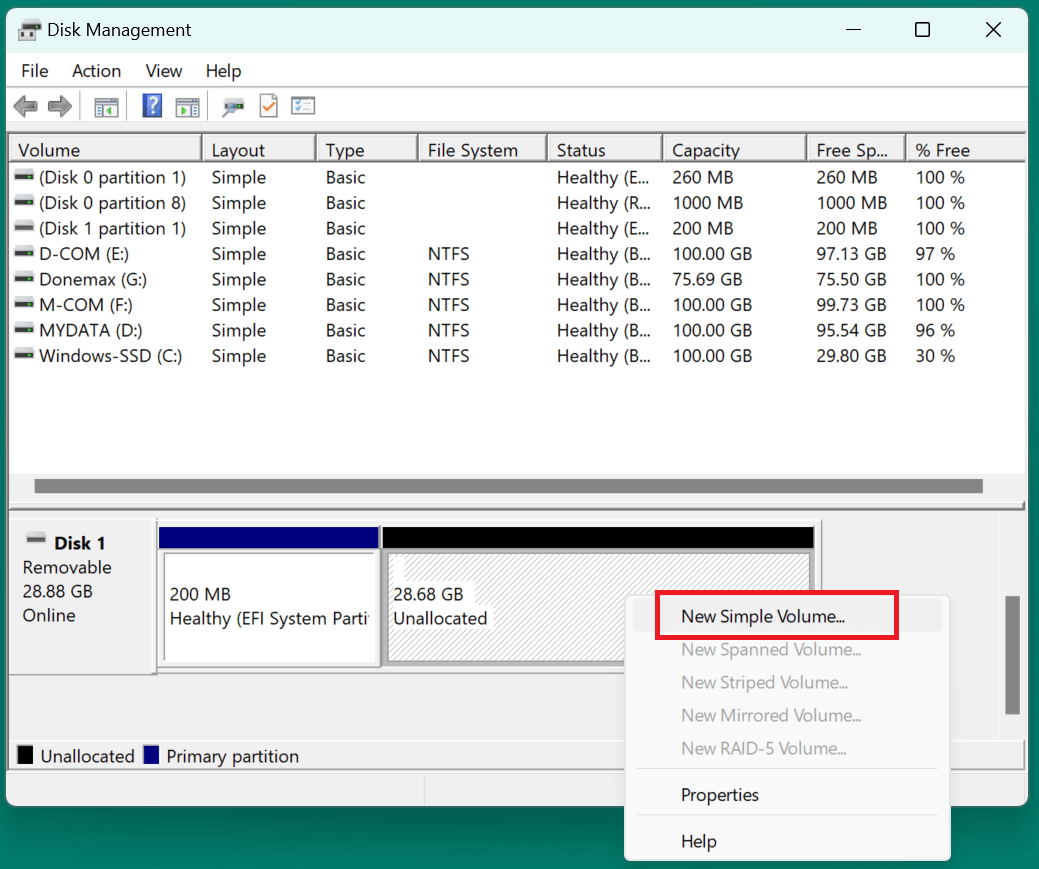
Task: Open the File menu
Action: [34, 71]
